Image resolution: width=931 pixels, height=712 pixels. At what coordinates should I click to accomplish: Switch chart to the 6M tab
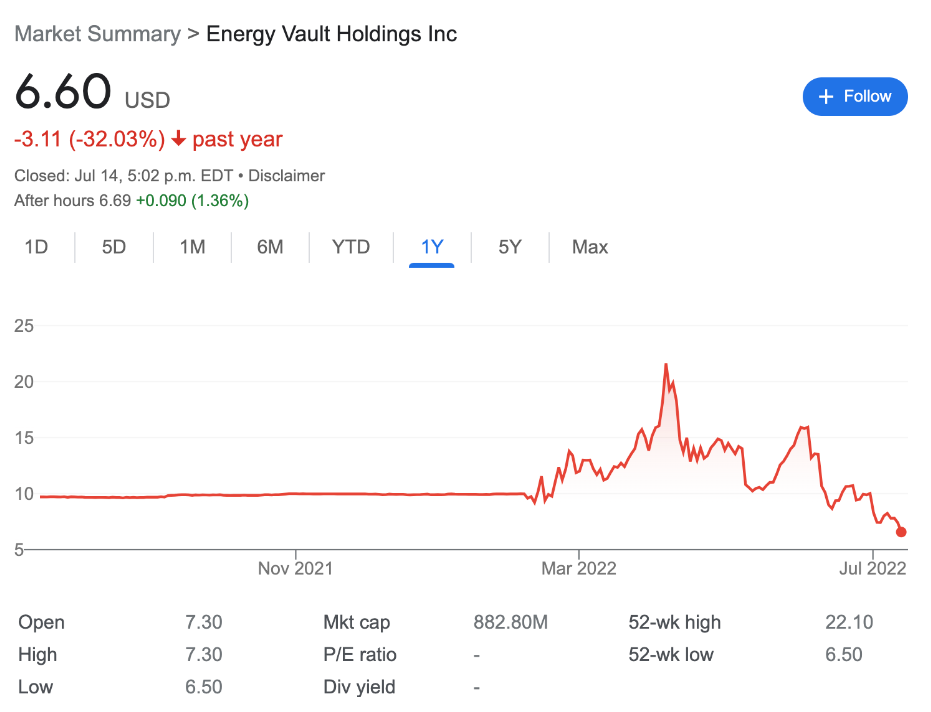point(270,247)
